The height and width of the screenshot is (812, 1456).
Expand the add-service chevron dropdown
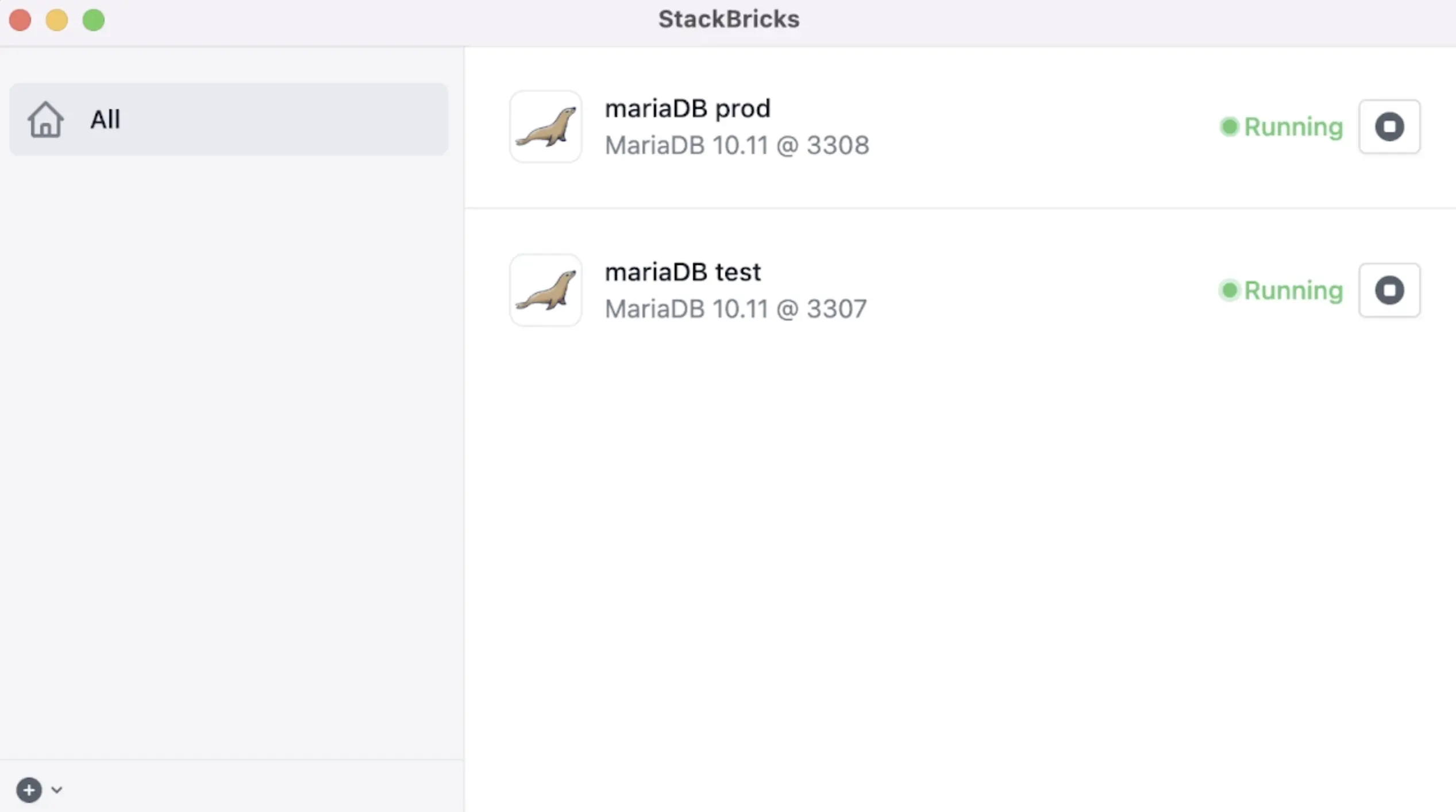(x=56, y=790)
